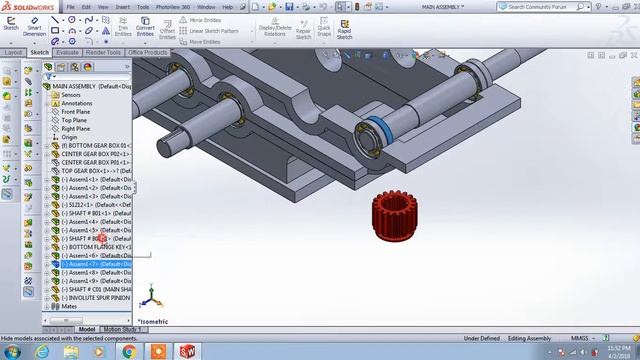Select the Sketch tool in the ribbon
The height and width of the screenshot is (360, 640).
(11, 23)
